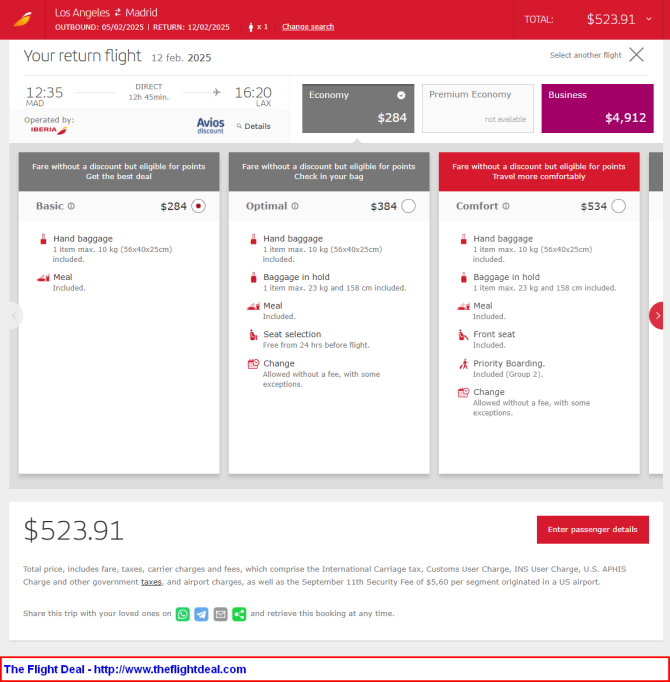Click Meal icon in Optimal fare
The image size is (670, 682).
[253, 306]
